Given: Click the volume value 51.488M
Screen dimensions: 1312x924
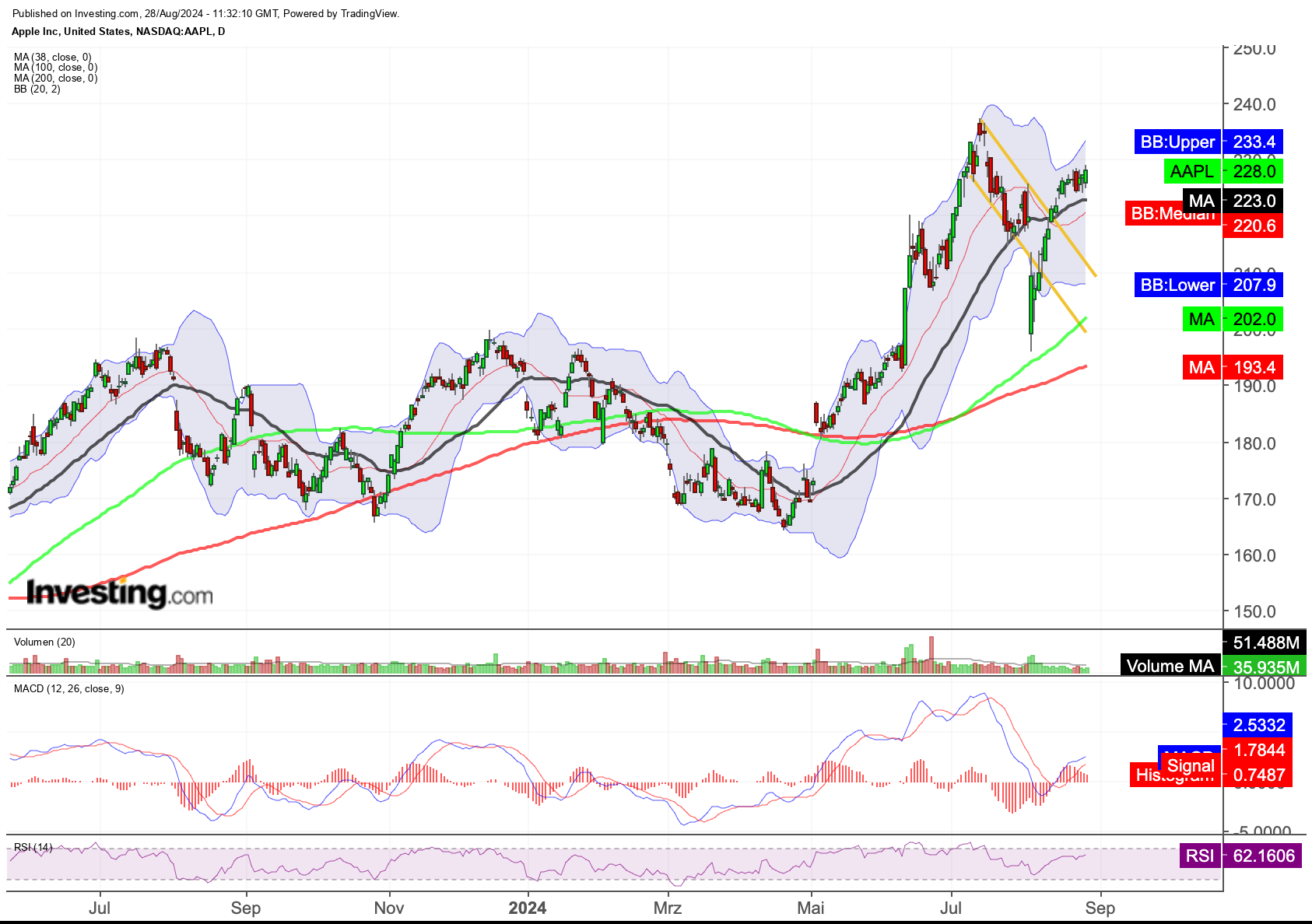Looking at the screenshot, I should click(x=1265, y=642).
